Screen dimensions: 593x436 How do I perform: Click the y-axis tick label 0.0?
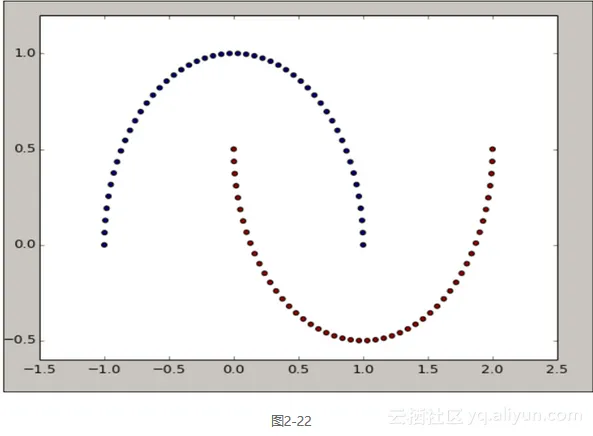[x=25, y=245]
